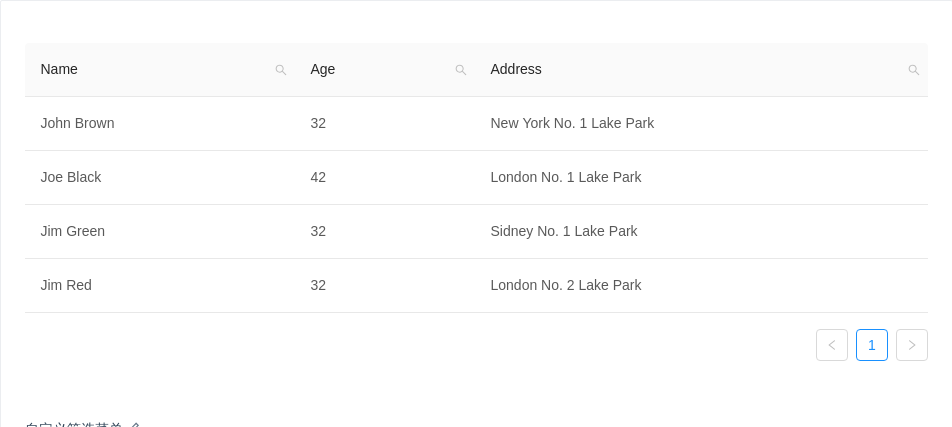Click age 32 in John Brown row
This screenshot has width=952, height=427.
pyautogui.click(x=318, y=123)
